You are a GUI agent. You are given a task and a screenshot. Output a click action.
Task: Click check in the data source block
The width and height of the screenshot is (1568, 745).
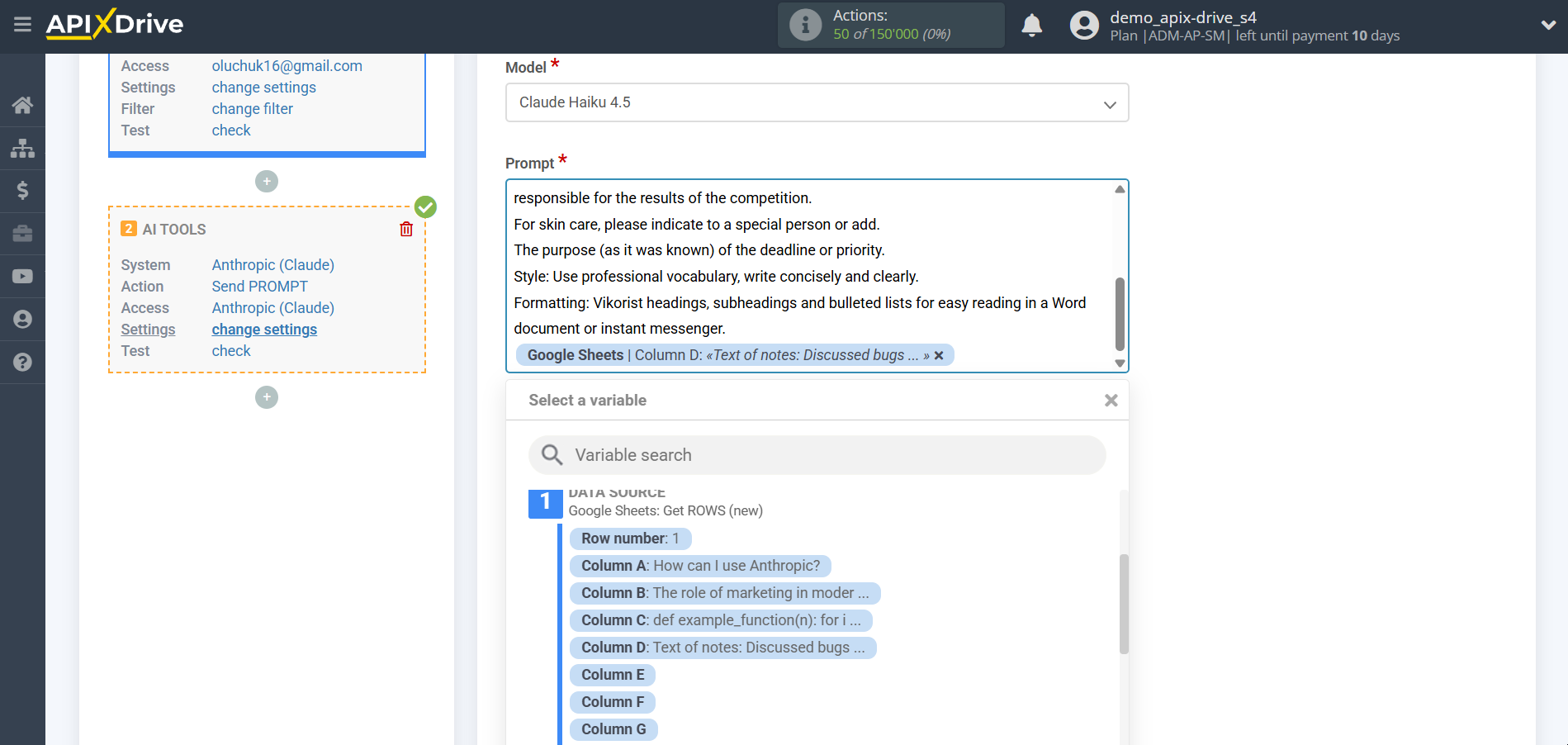click(230, 130)
